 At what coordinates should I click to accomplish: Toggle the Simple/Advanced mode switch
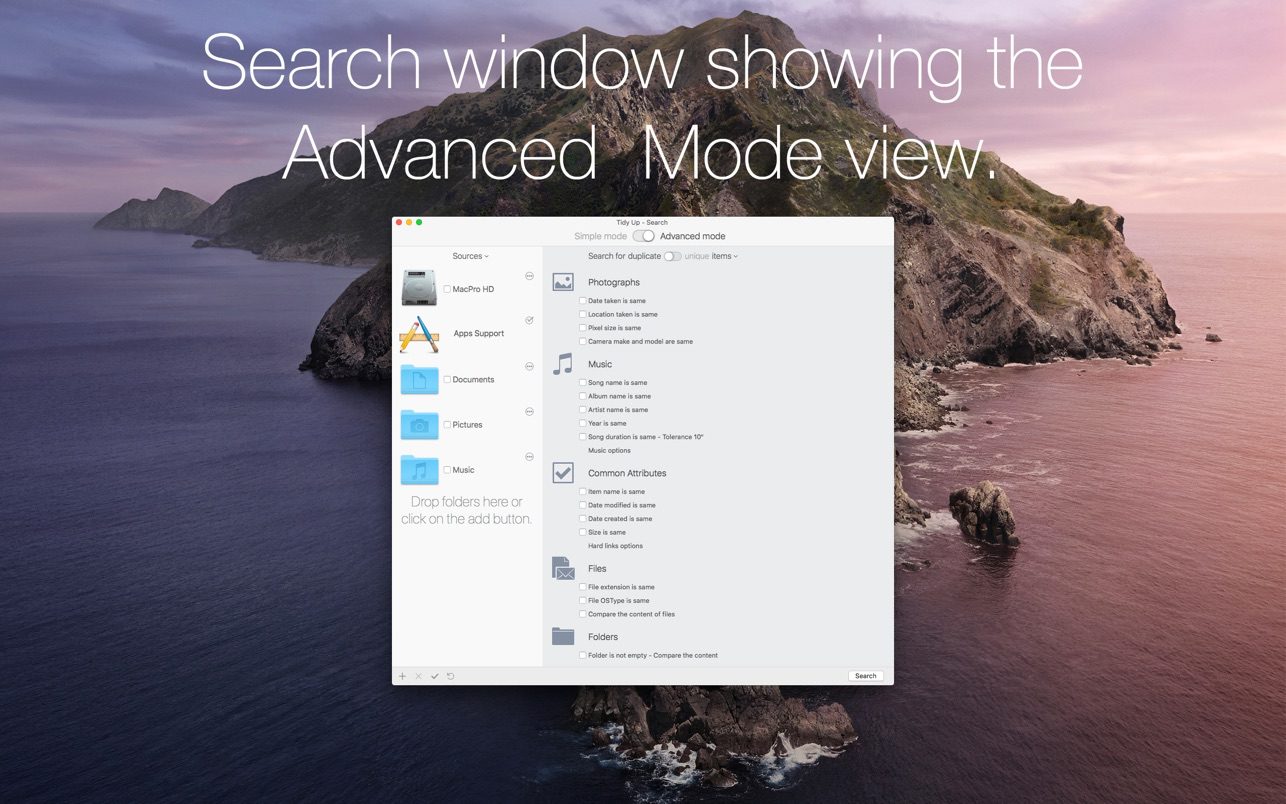tap(643, 236)
